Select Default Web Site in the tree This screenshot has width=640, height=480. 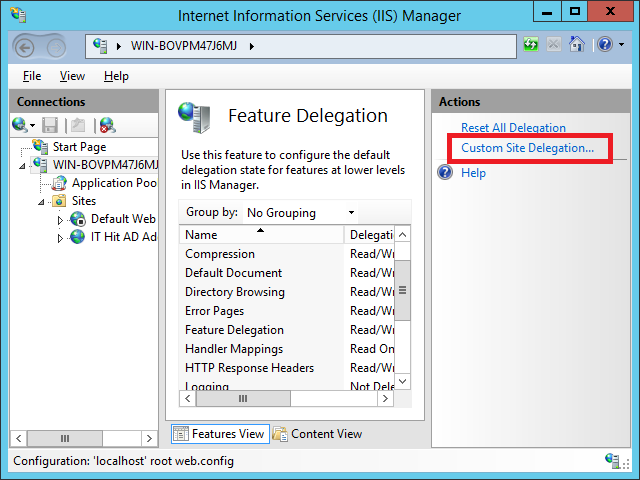tap(123, 219)
